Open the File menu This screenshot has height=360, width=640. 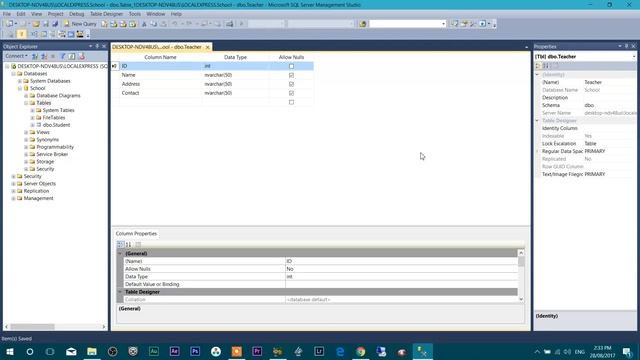(7, 14)
